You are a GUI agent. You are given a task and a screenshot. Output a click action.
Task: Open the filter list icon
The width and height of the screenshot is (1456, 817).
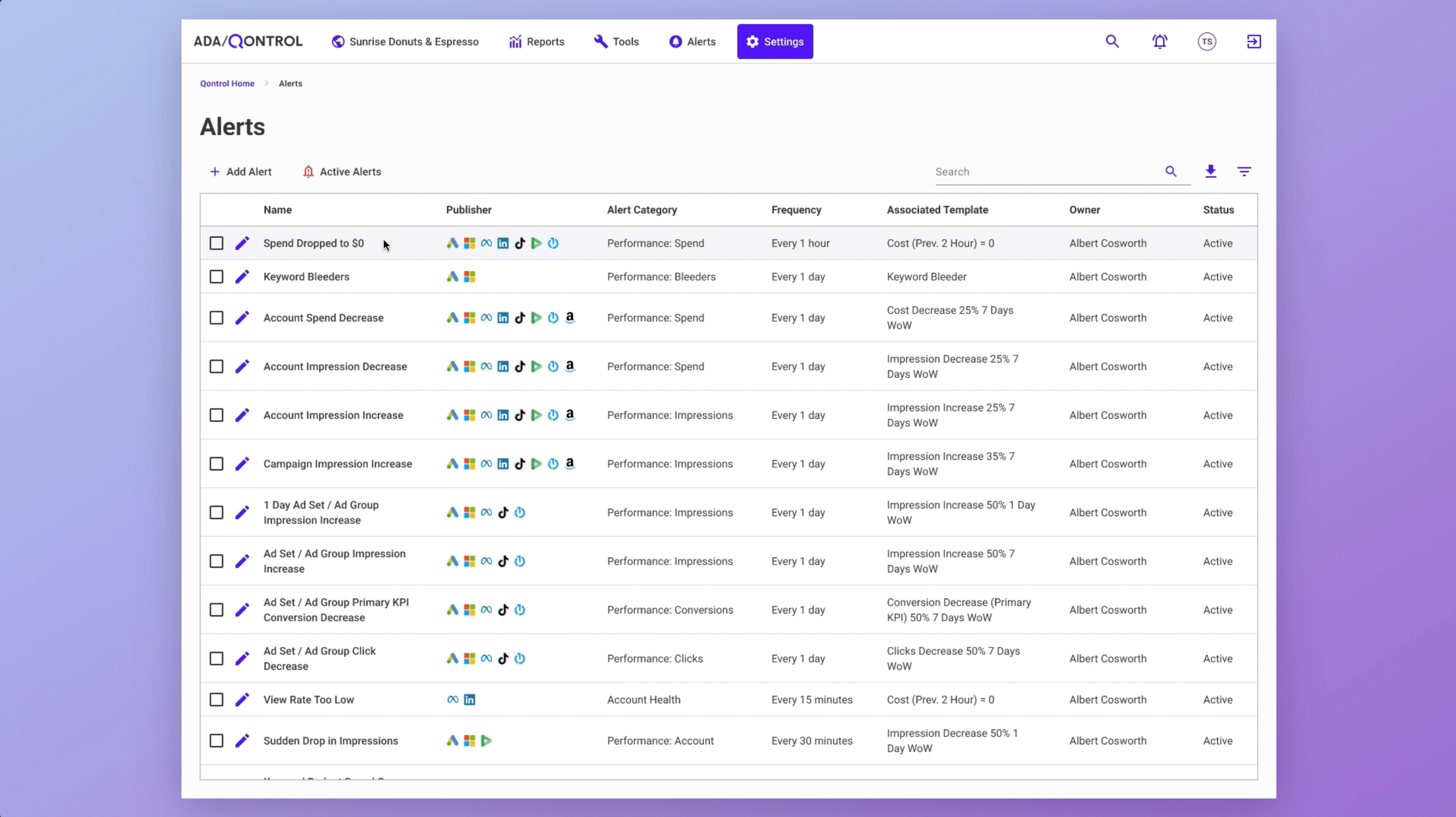coord(1244,171)
